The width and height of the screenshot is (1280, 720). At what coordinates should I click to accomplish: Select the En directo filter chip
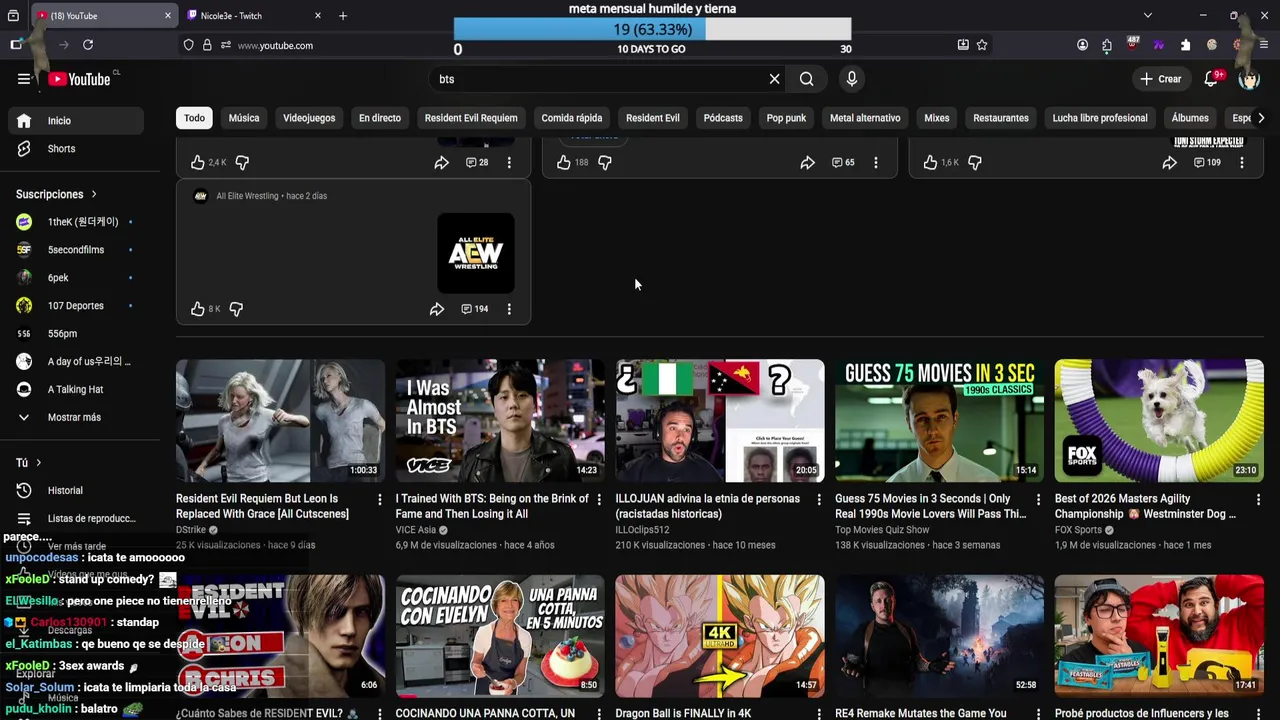[x=380, y=118]
